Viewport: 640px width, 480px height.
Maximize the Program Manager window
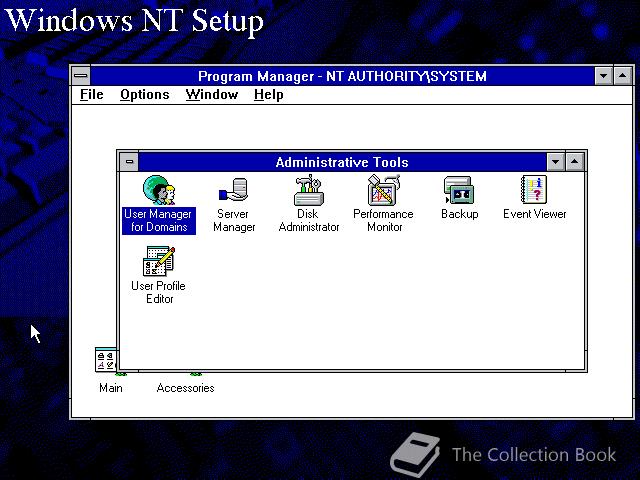pos(622,76)
